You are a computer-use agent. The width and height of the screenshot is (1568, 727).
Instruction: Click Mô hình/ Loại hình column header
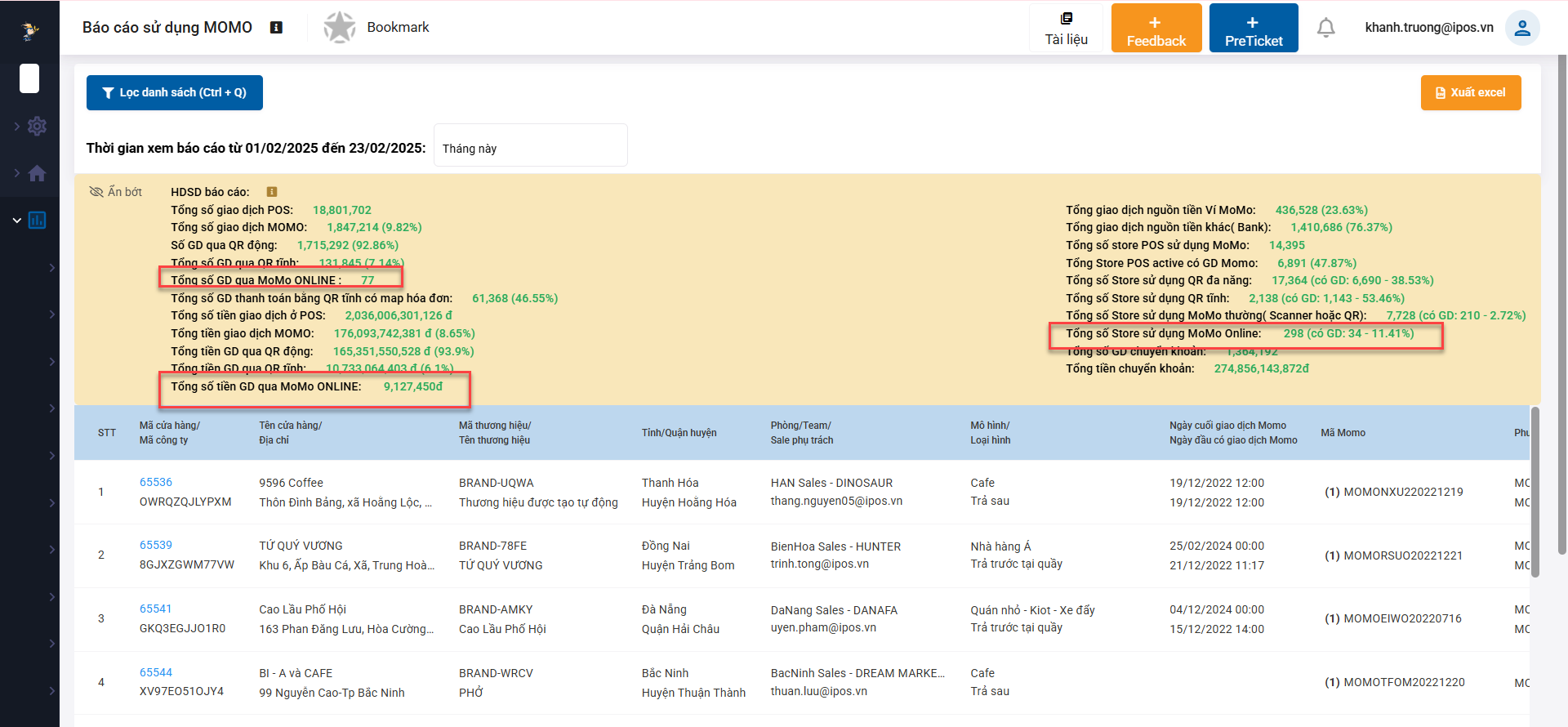click(x=991, y=433)
